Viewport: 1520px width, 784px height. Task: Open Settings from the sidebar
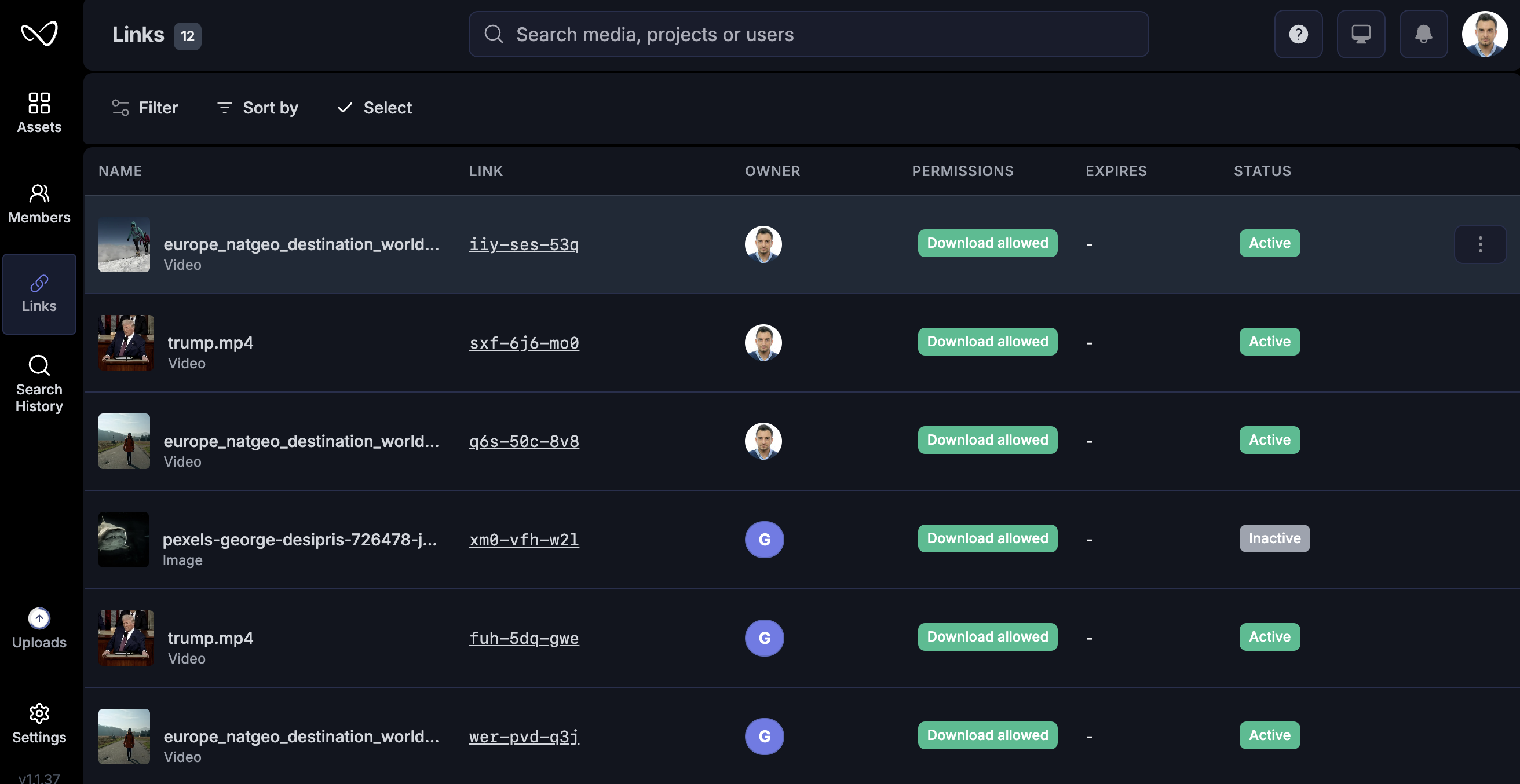[x=39, y=723]
